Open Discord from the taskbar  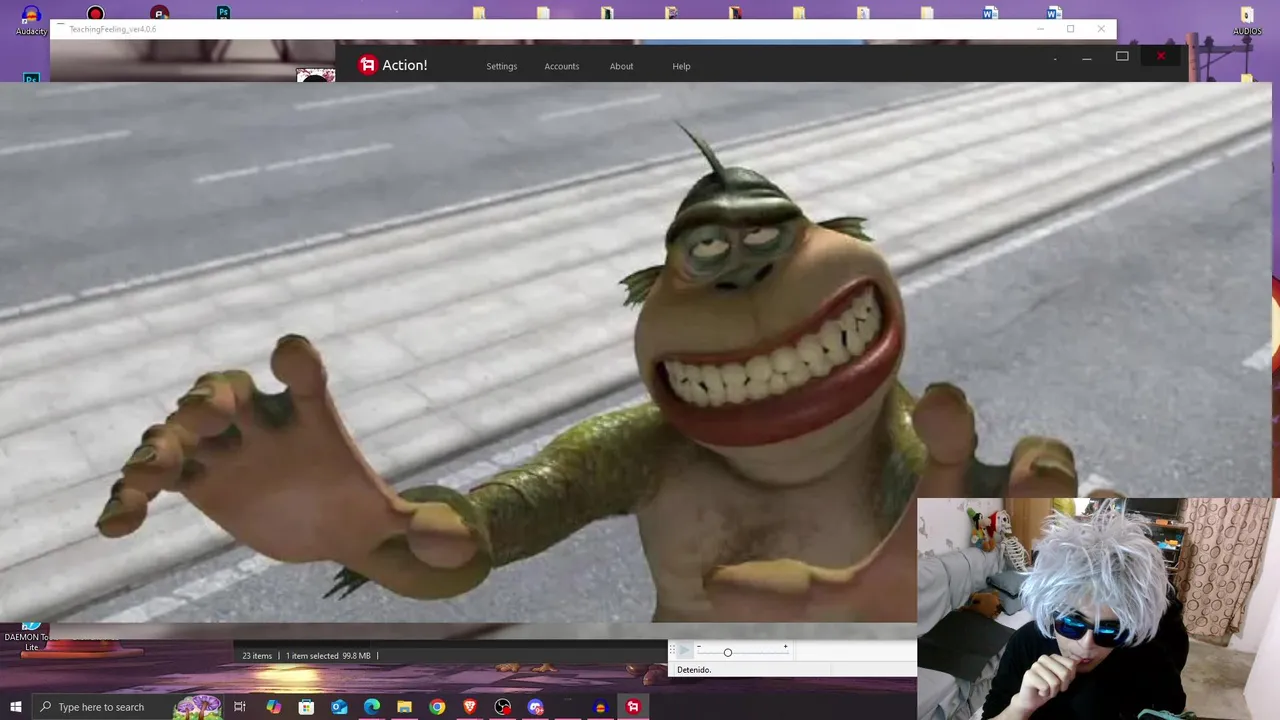(536, 707)
